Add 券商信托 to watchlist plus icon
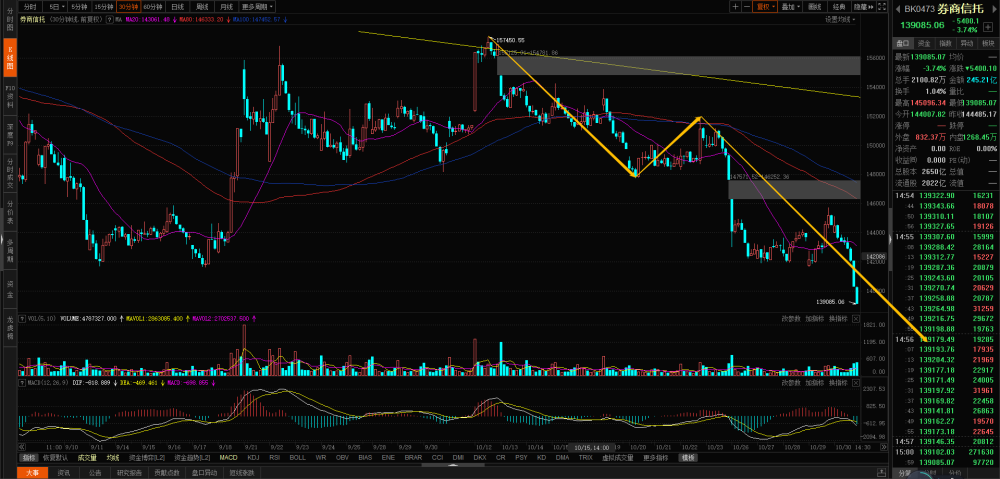This screenshot has width=1000, height=479. (988, 27)
